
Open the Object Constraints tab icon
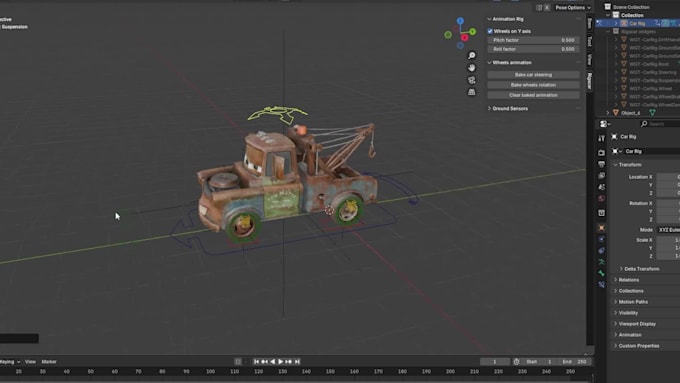pyautogui.click(x=602, y=250)
